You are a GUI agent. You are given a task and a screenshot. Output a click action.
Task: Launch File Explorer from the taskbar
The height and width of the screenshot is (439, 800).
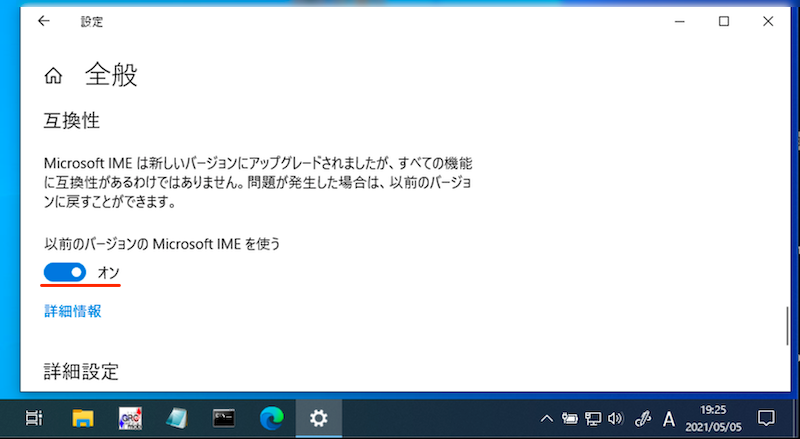(x=82, y=417)
